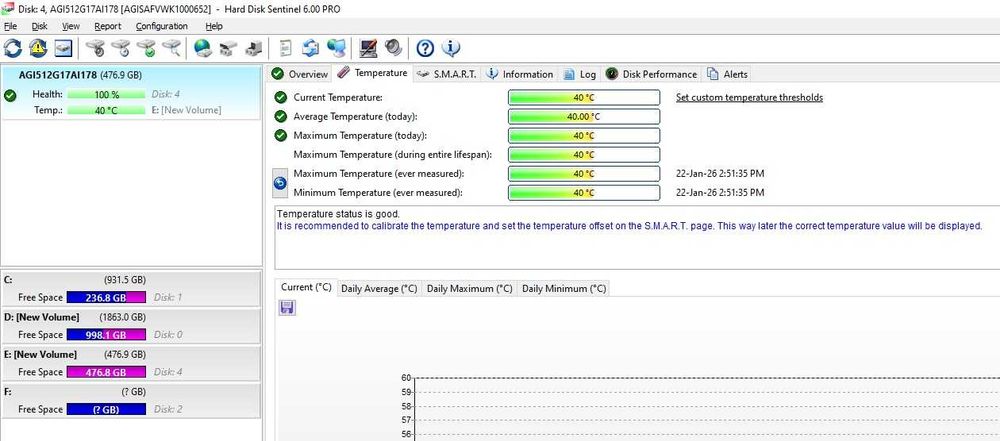Open the Help menu
The image size is (1000, 441).
214,26
